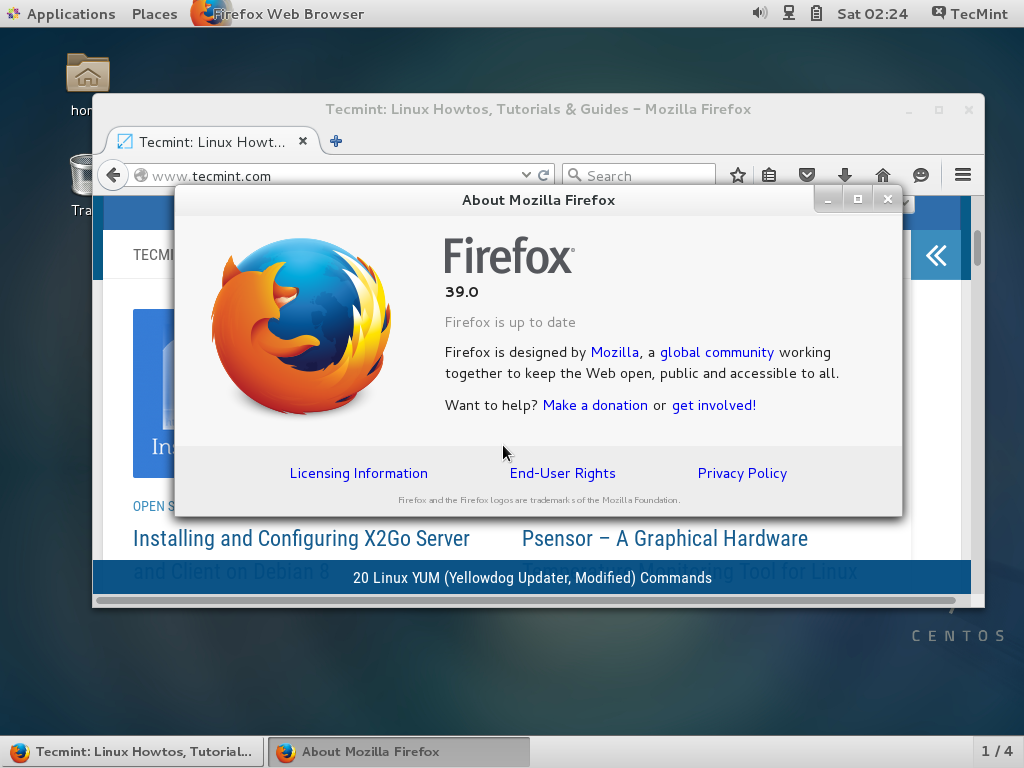The height and width of the screenshot is (768, 1024).
Task: Open the Applications menu
Action: click(61, 14)
